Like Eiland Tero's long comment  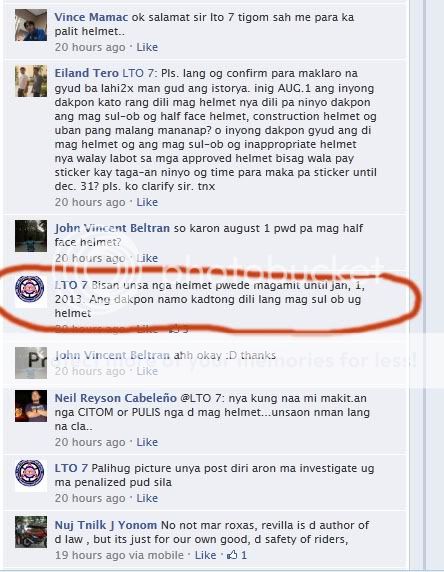[147, 202]
